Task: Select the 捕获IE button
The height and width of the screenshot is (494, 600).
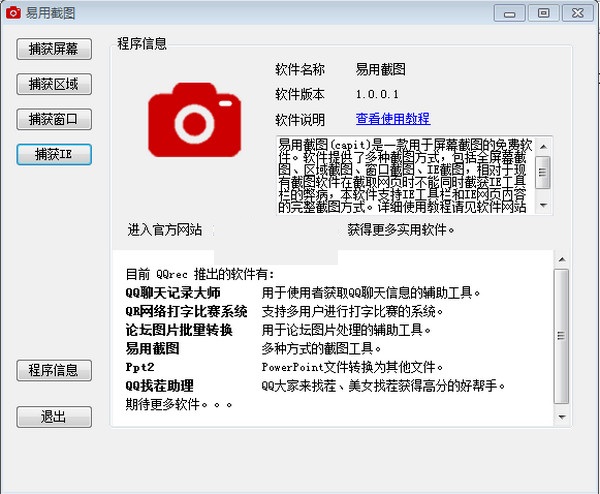Action: [54, 154]
